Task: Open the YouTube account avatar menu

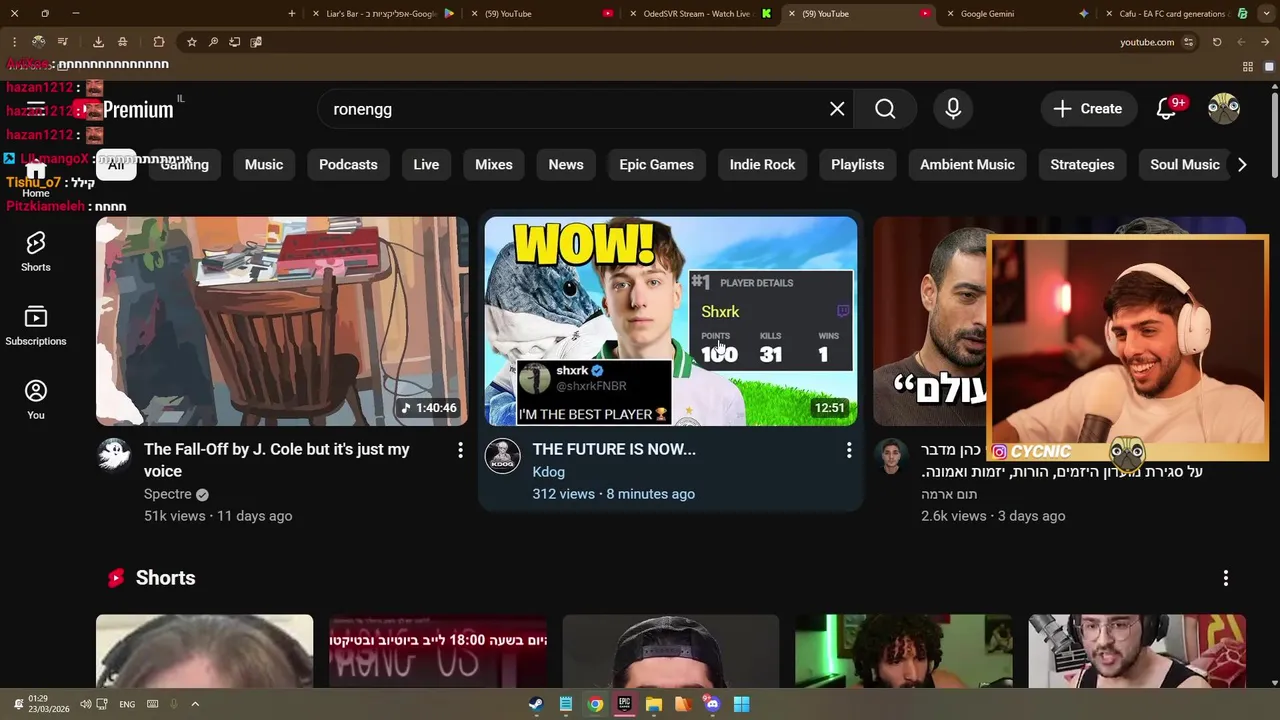Action: click(x=1224, y=109)
